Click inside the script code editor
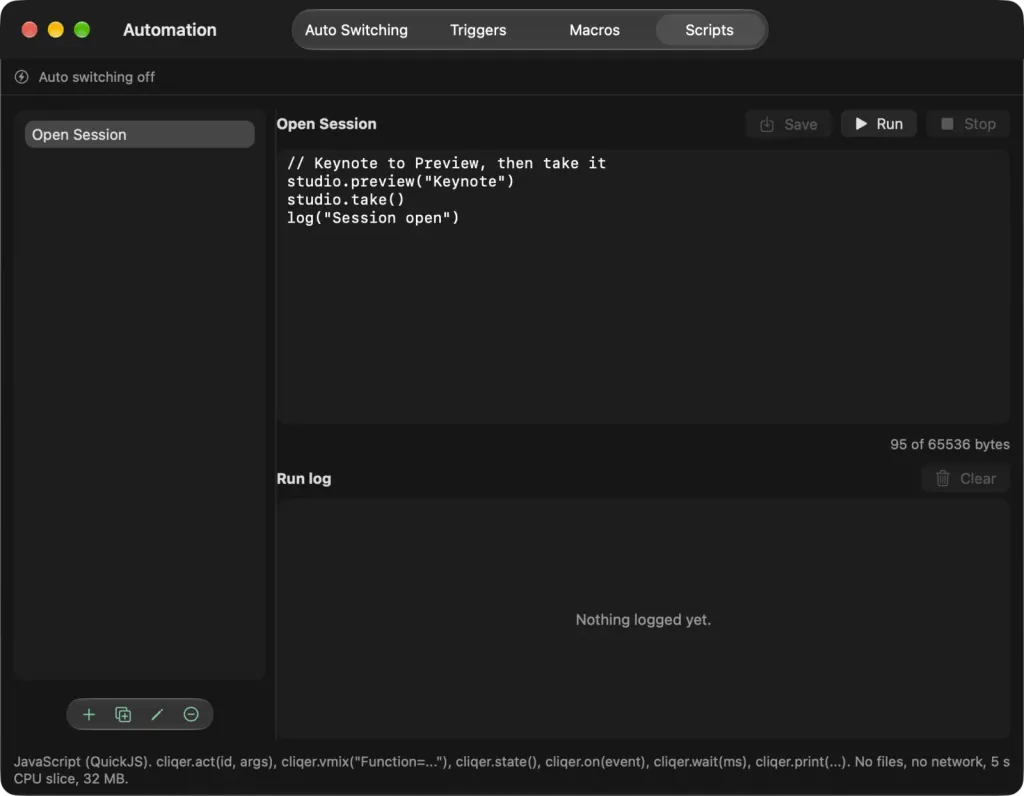This screenshot has width=1024, height=796. coord(643,287)
